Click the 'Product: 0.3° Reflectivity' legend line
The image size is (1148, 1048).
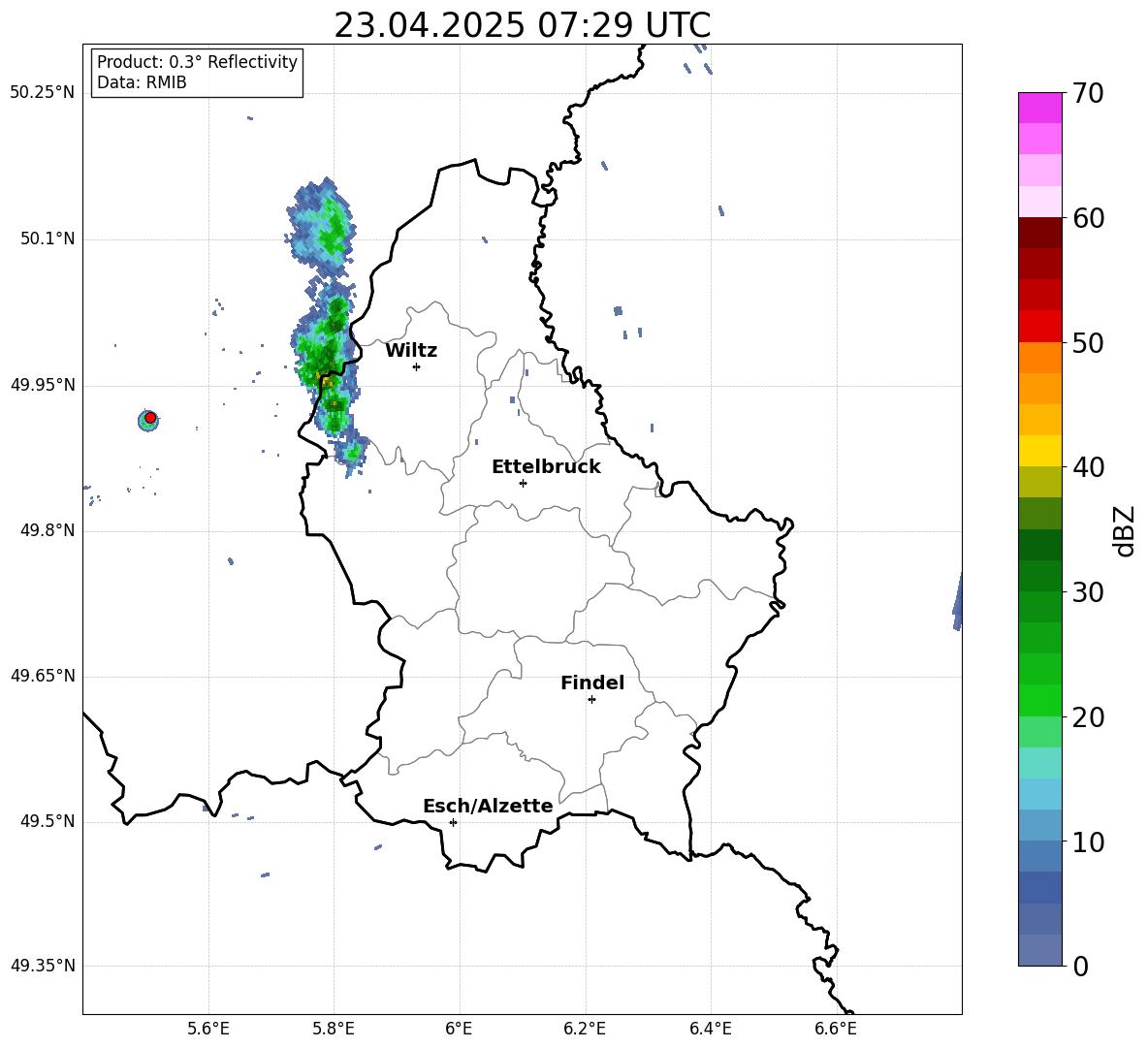pos(197,61)
